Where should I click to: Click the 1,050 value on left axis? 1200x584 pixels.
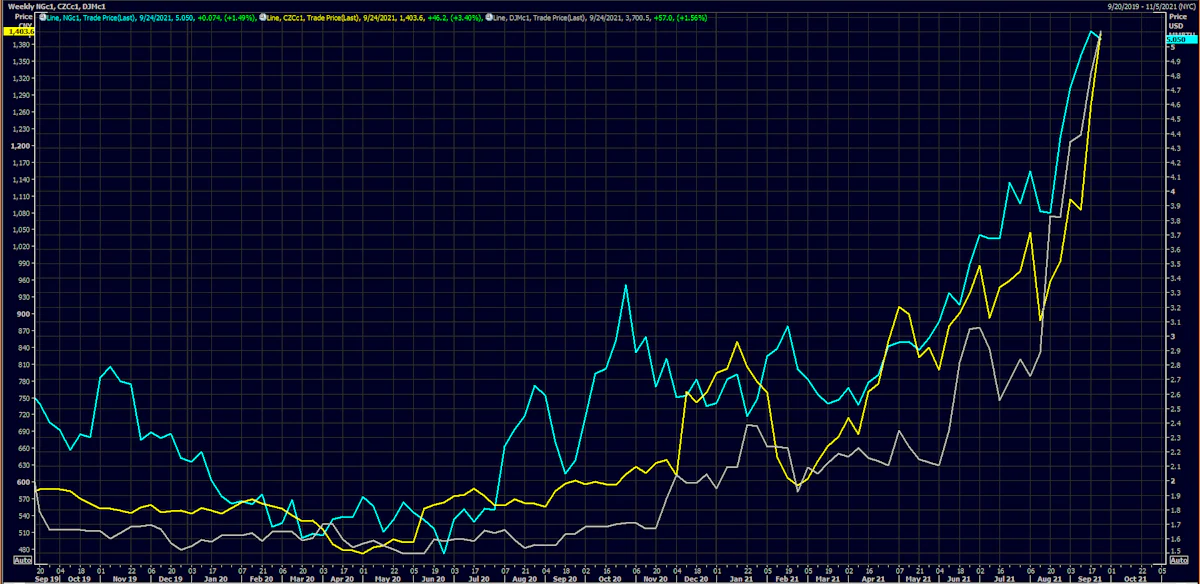pyautogui.click(x=21, y=230)
